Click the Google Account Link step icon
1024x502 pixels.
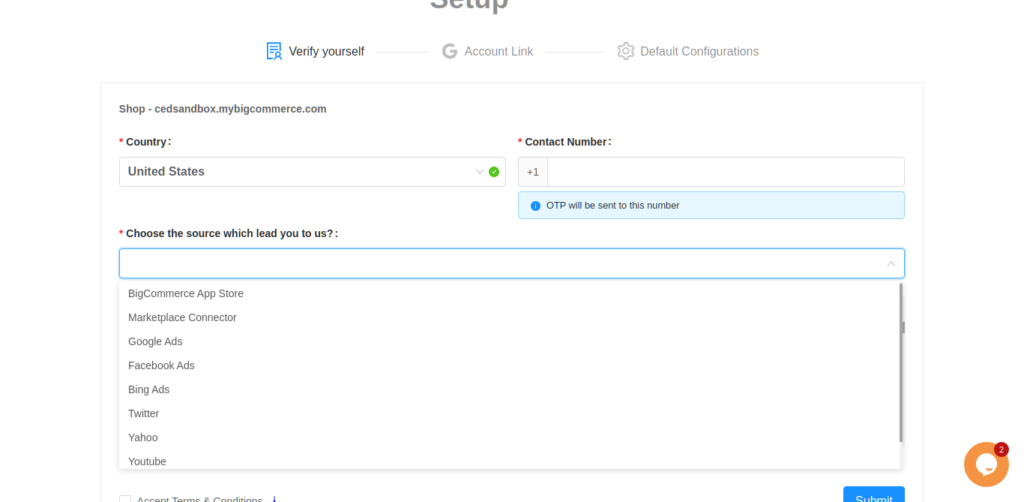(x=449, y=51)
